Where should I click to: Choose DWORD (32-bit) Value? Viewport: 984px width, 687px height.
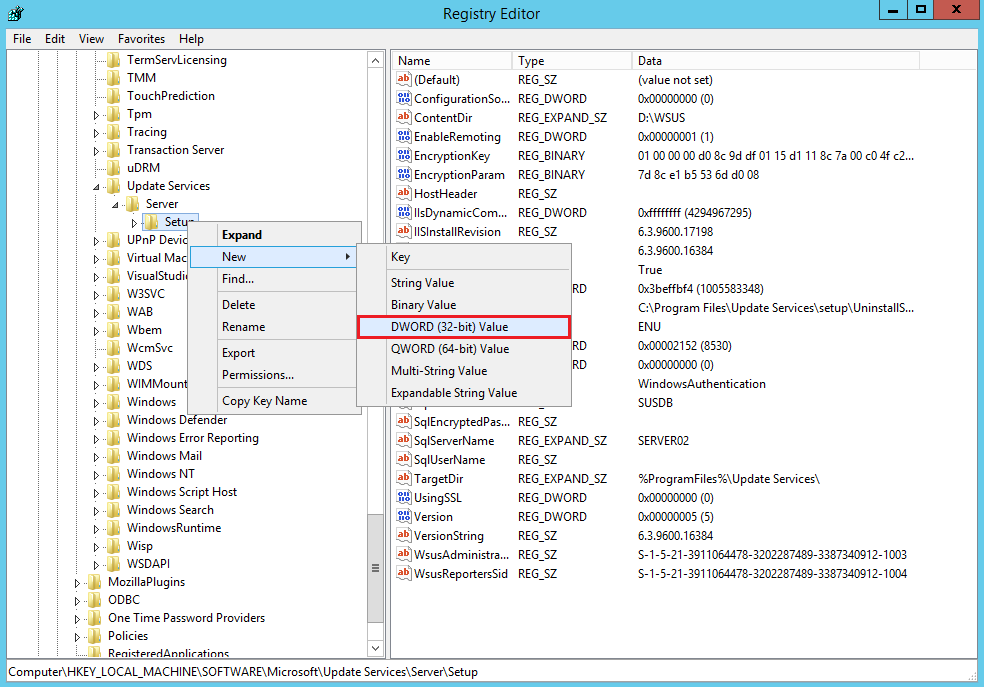pos(464,327)
